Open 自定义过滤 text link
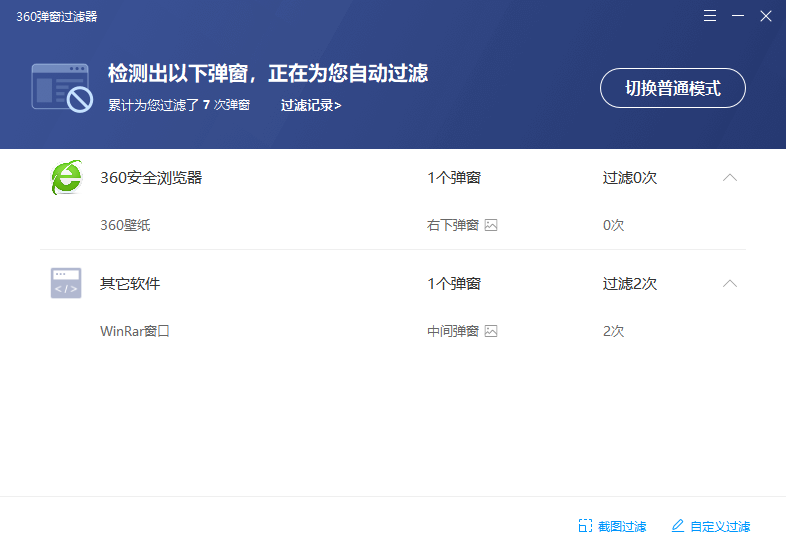Viewport: 786px width, 550px height. pyautogui.click(x=720, y=526)
